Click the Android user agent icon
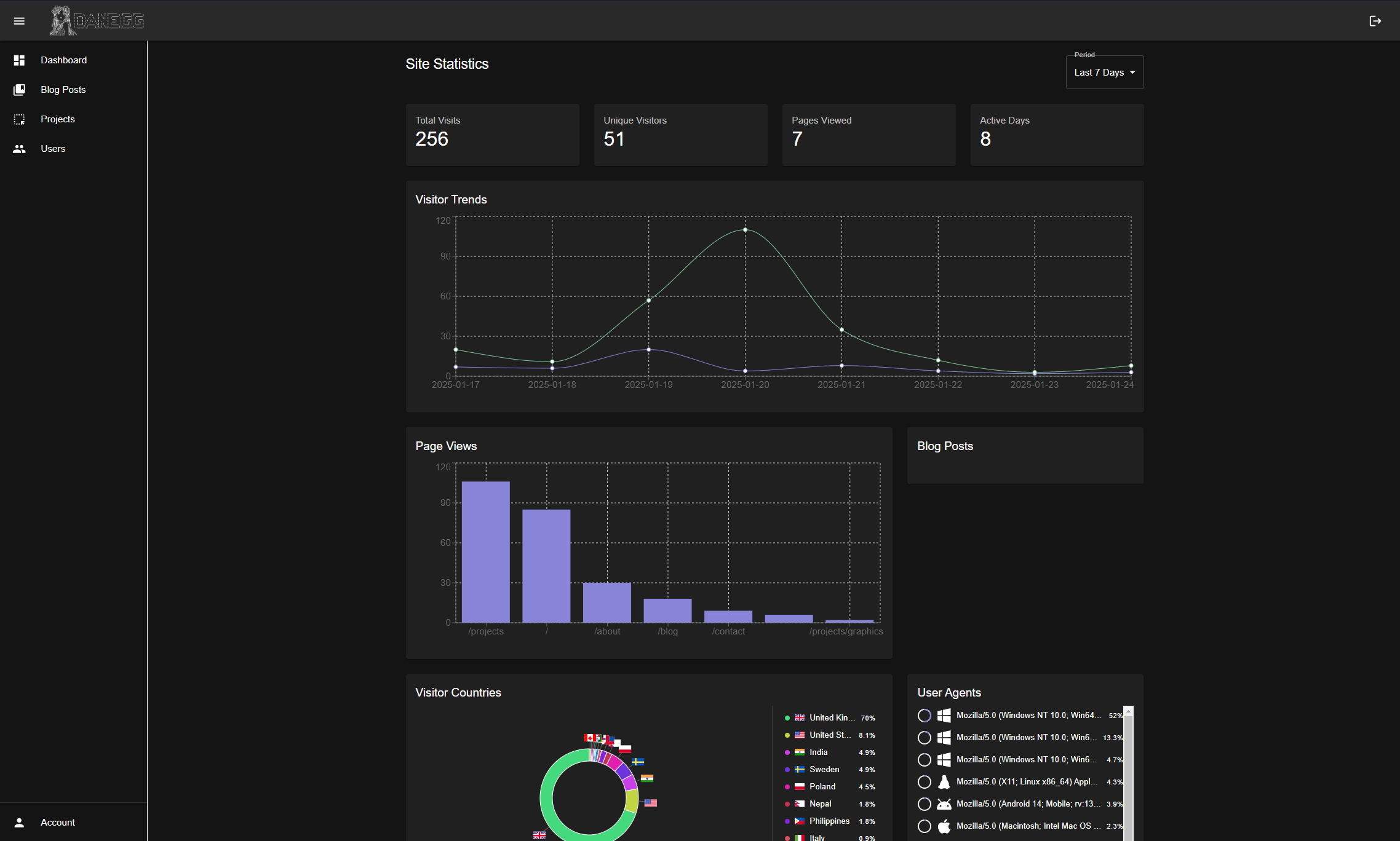1400x841 pixels. 944,804
